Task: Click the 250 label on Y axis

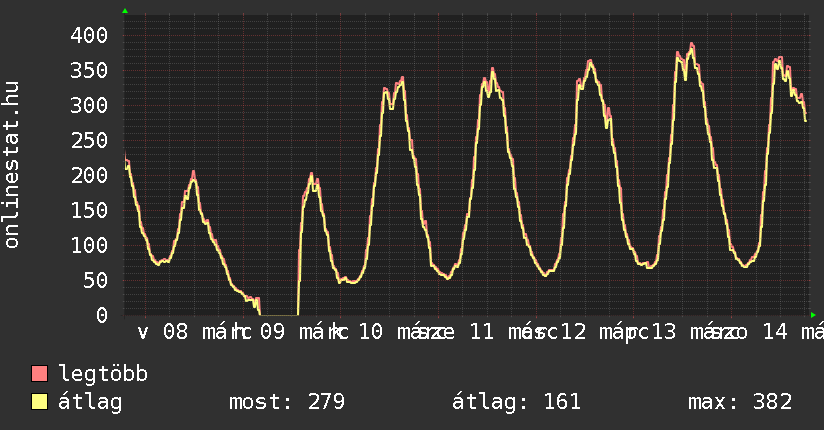Action: (x=89, y=140)
